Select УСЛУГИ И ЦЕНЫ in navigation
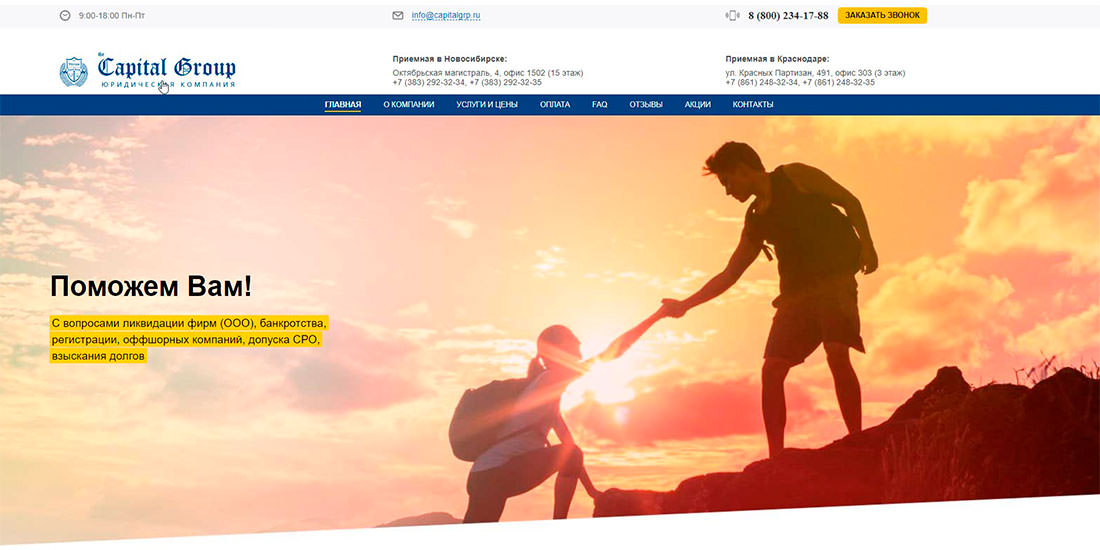 point(487,104)
